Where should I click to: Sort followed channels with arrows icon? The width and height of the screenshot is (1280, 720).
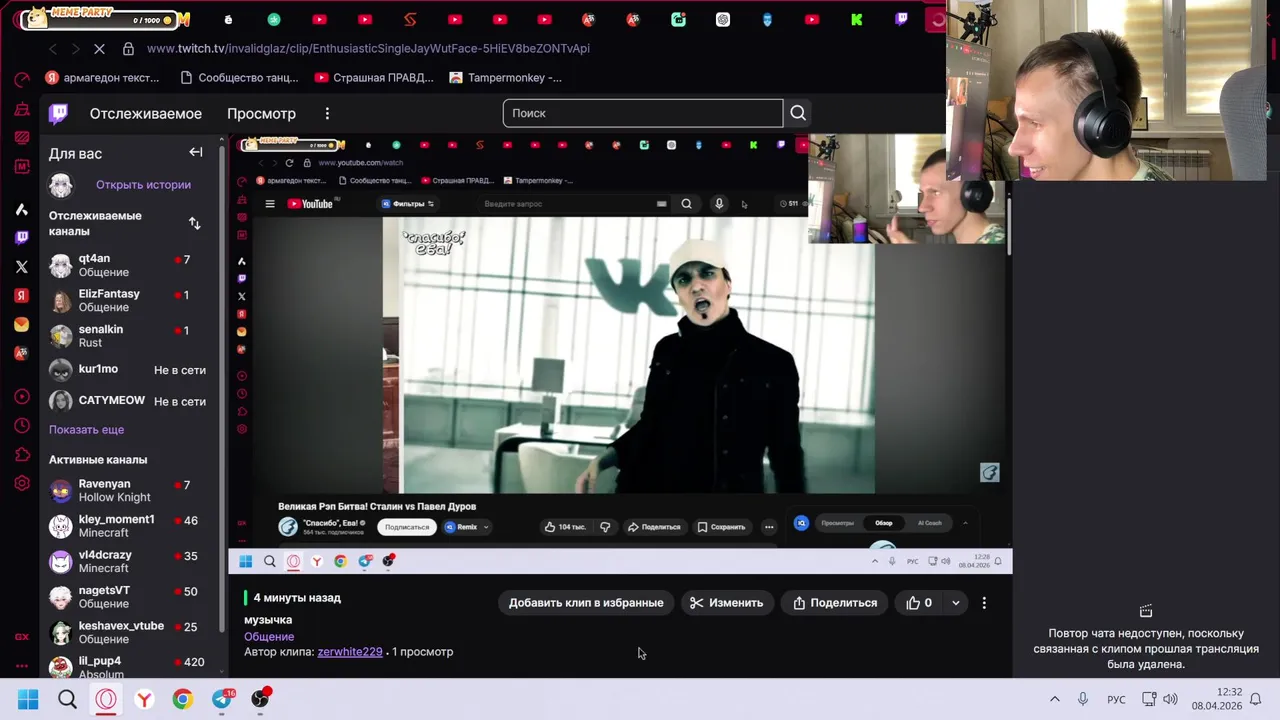pyautogui.click(x=195, y=223)
